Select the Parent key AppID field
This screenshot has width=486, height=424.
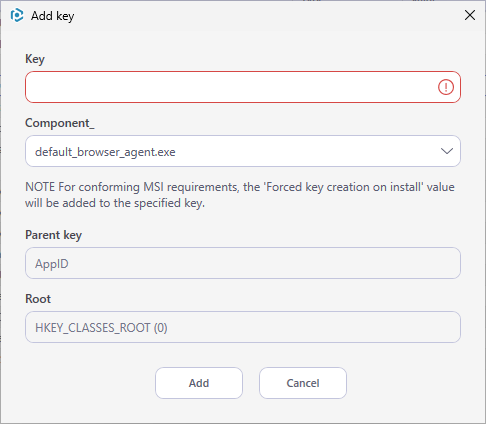click(x=243, y=263)
